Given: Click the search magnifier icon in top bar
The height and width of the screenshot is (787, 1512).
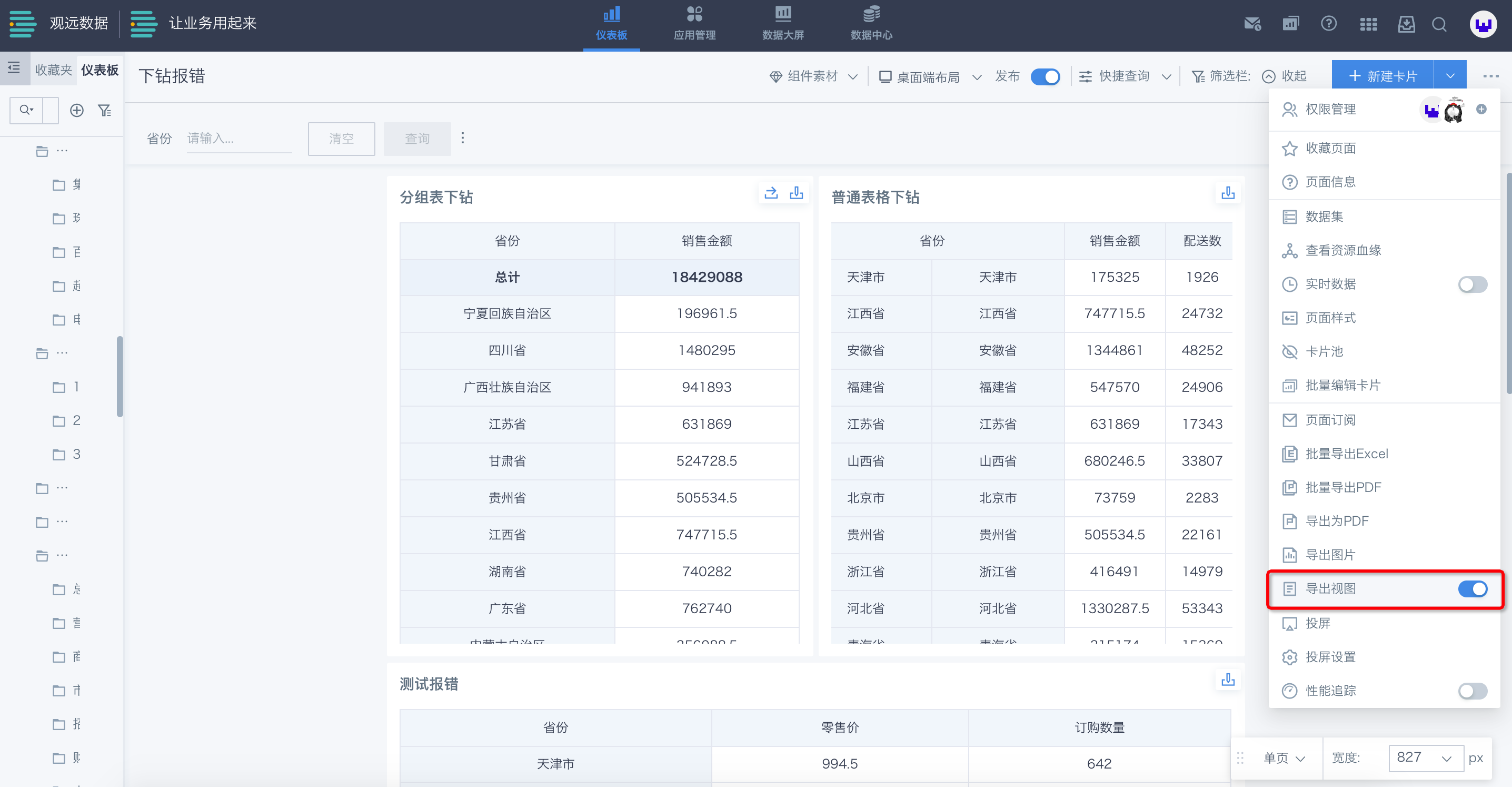Looking at the screenshot, I should [1439, 25].
